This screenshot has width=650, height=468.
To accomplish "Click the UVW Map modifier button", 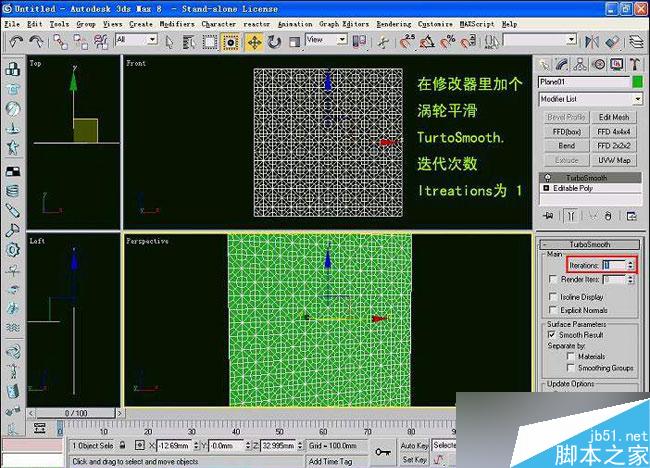I will click(x=614, y=160).
